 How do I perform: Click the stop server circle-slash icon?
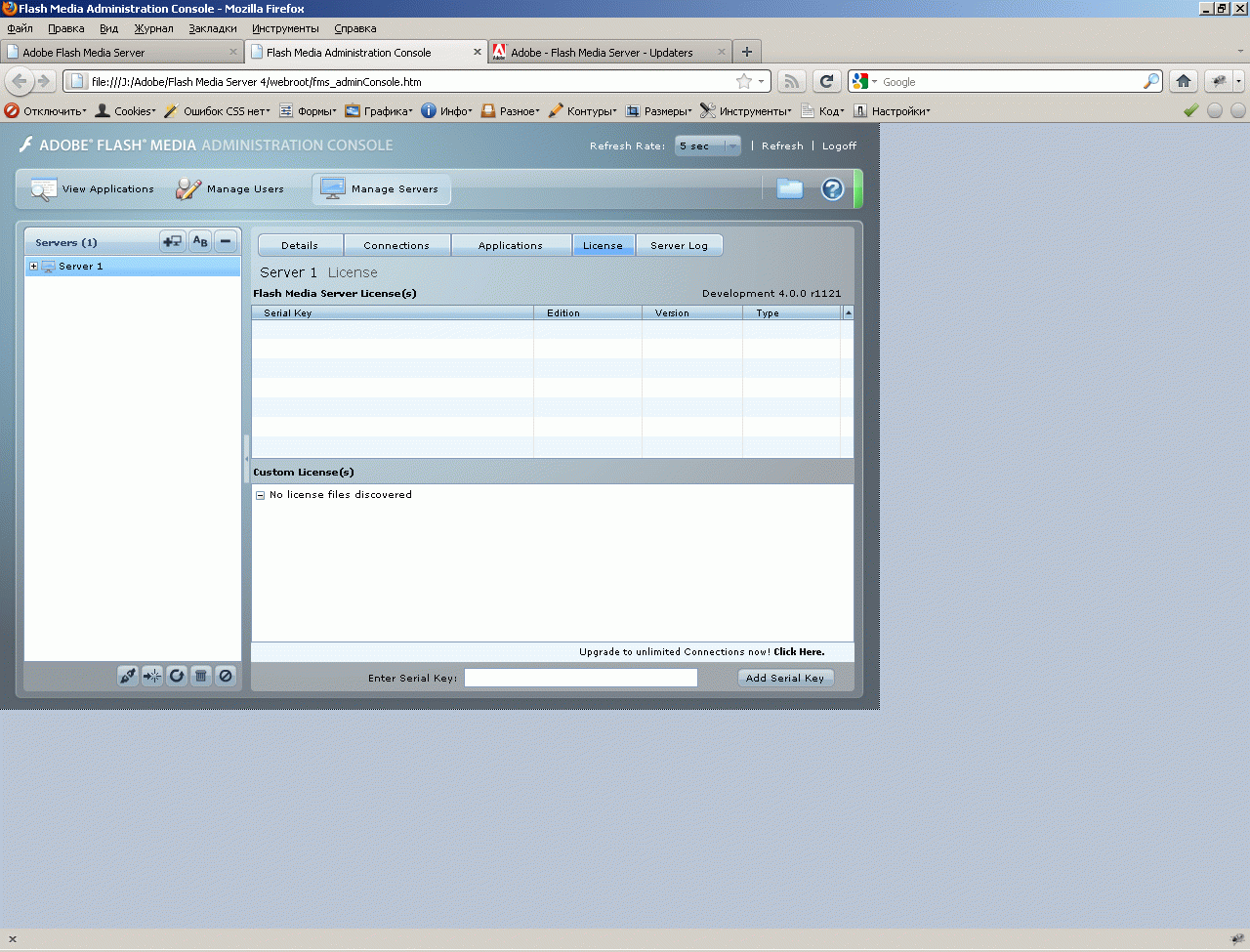pos(226,675)
